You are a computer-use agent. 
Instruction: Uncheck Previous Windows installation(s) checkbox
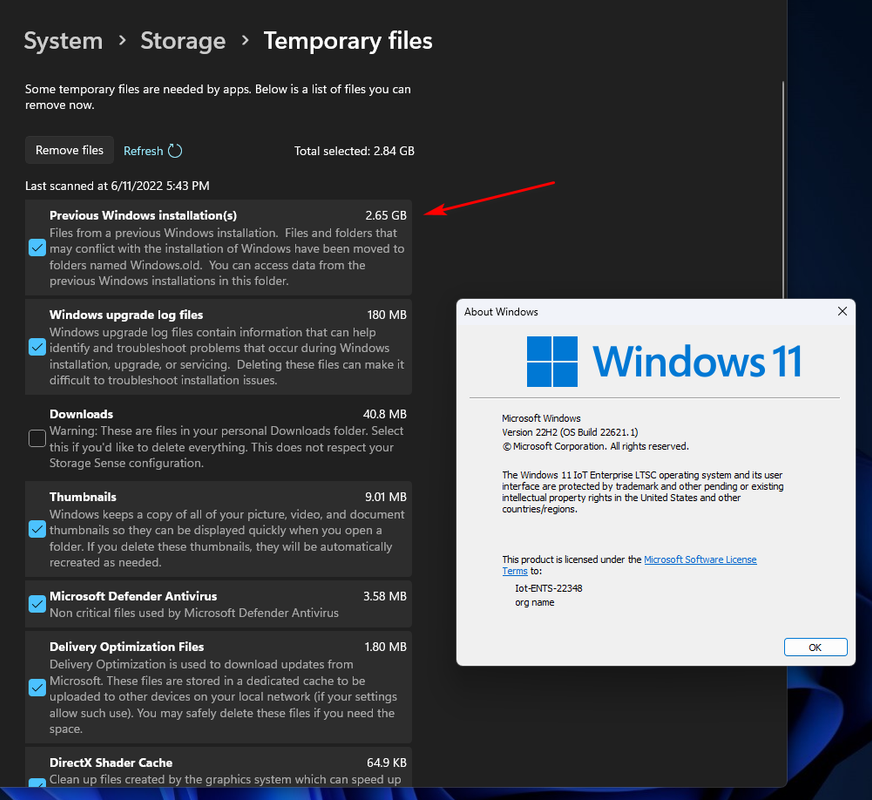click(x=37, y=247)
